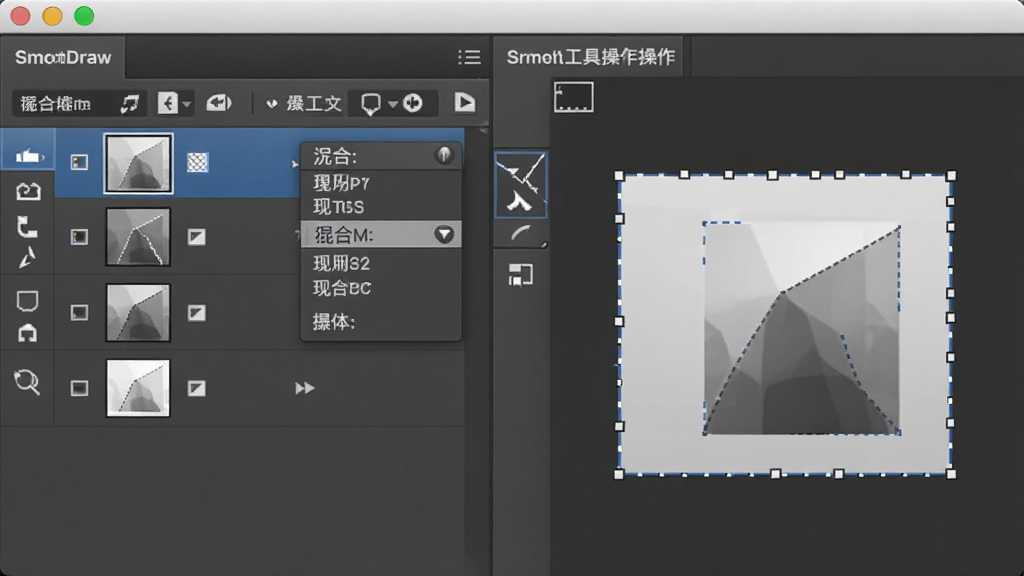Select the magnifier zoom tool in left sidebar
The height and width of the screenshot is (576, 1024).
point(27,381)
